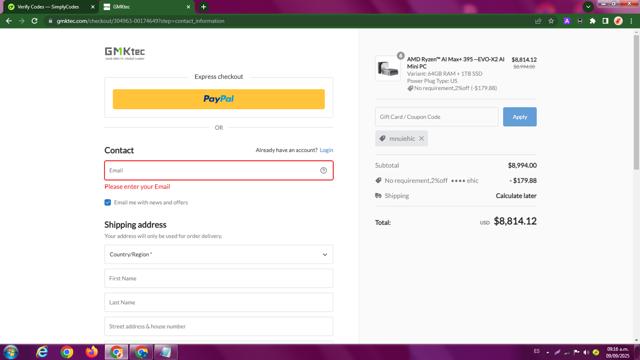This screenshot has height=360, width=640.
Task: Open the Chrome three-dot menu
Action: click(x=631, y=21)
